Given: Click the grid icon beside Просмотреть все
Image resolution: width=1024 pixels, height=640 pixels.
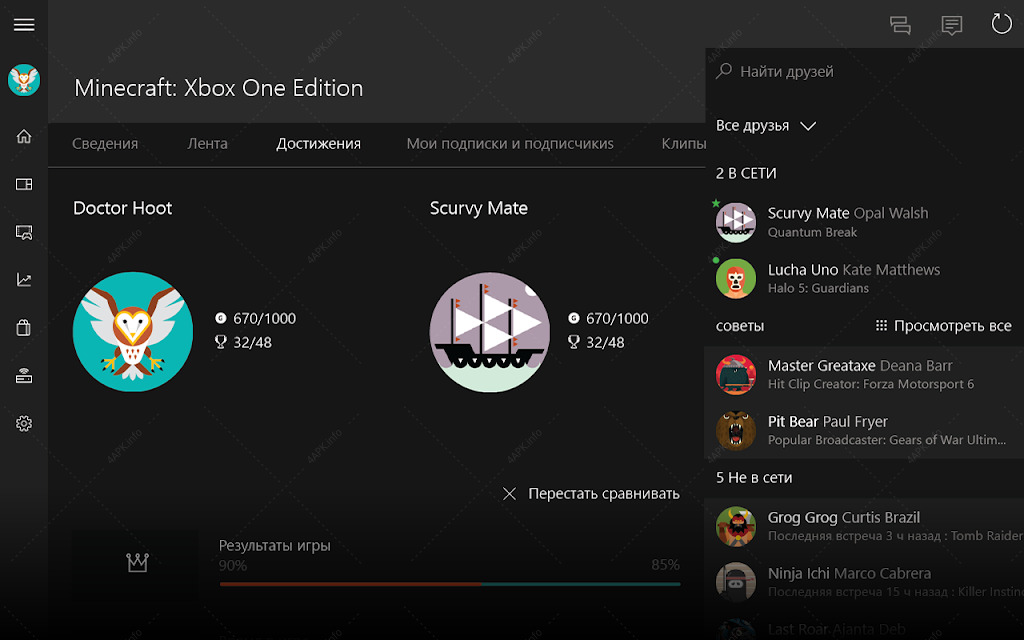Looking at the screenshot, I should point(881,325).
